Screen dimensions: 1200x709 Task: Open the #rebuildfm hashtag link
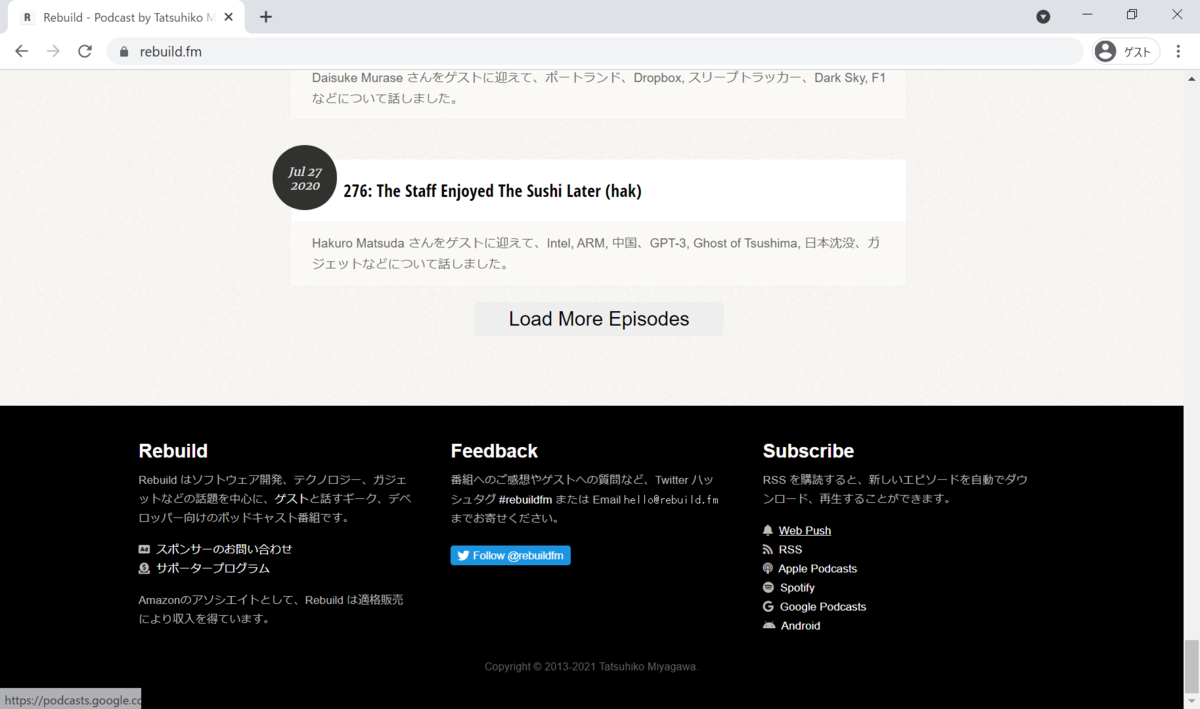[525, 499]
